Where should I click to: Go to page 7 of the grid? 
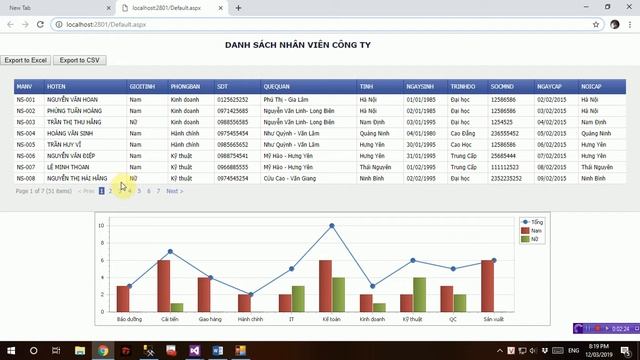coord(158,191)
